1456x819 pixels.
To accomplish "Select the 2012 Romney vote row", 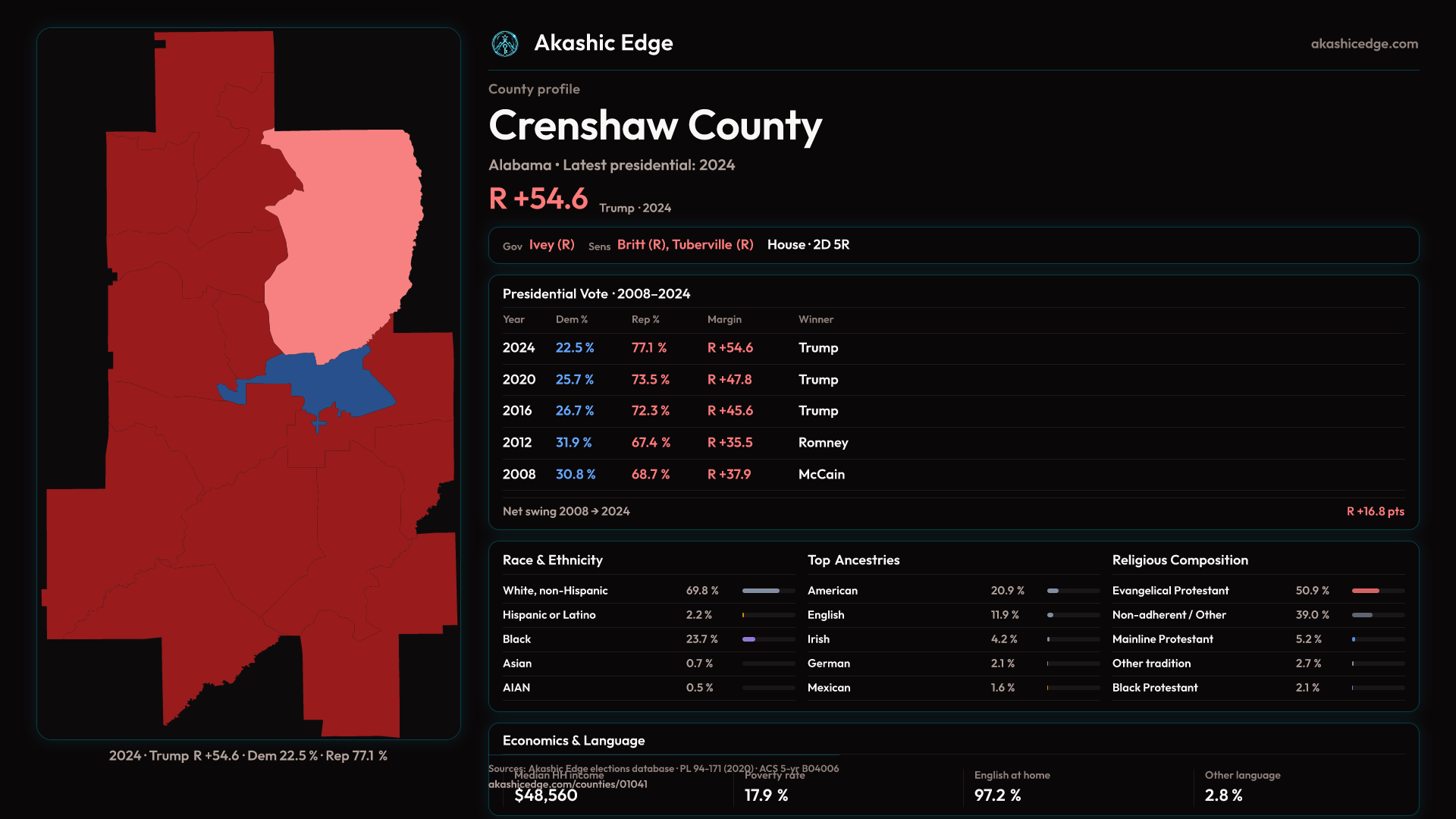I will point(682,443).
